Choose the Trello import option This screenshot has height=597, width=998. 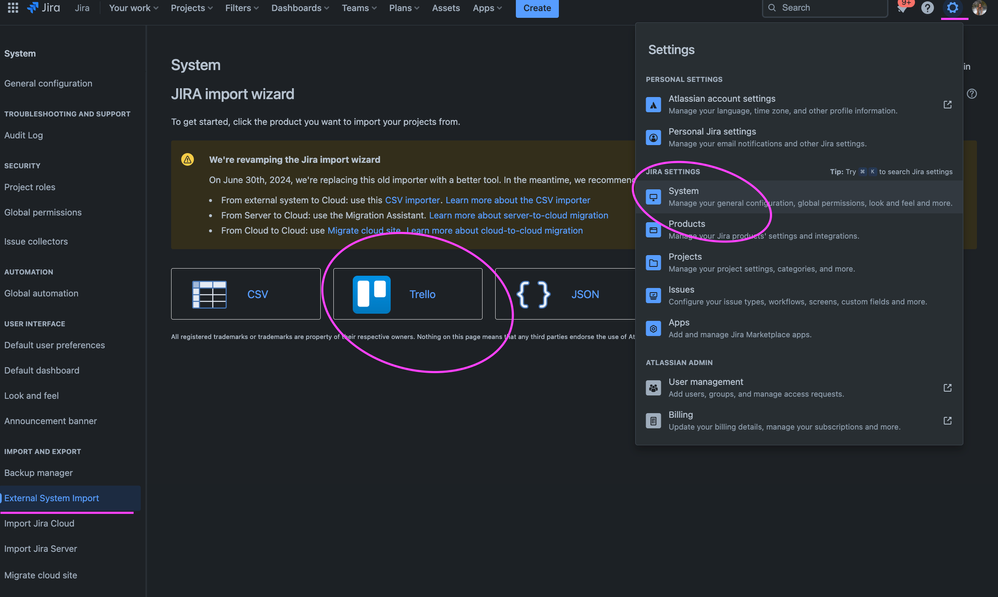tap(407, 294)
